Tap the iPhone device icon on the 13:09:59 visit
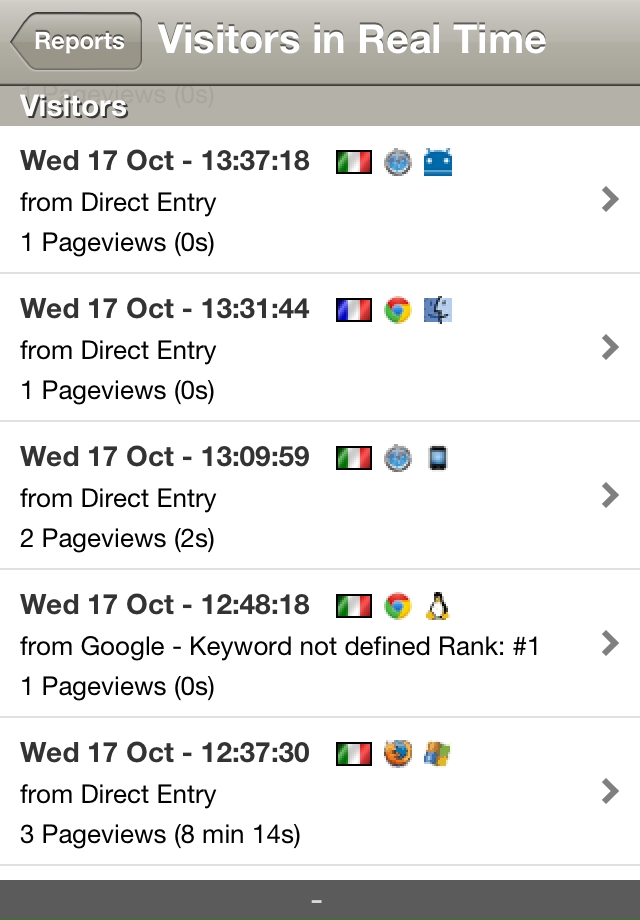640x920 pixels. tap(438, 458)
